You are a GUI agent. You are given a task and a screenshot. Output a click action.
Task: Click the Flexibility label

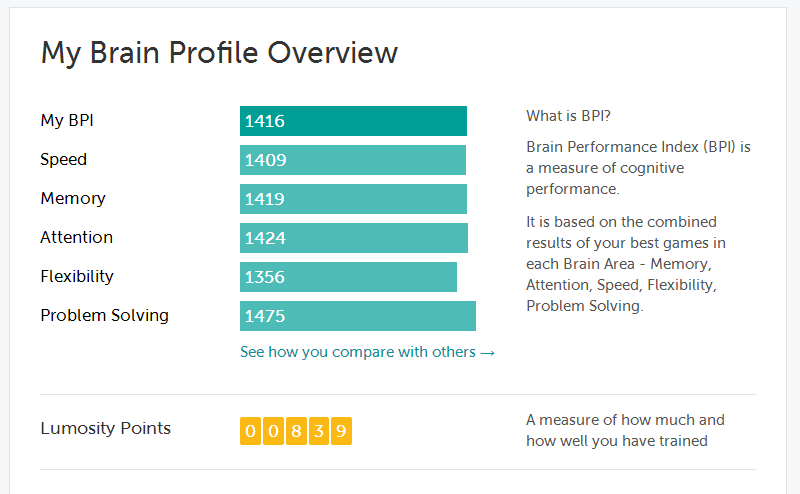tap(77, 276)
